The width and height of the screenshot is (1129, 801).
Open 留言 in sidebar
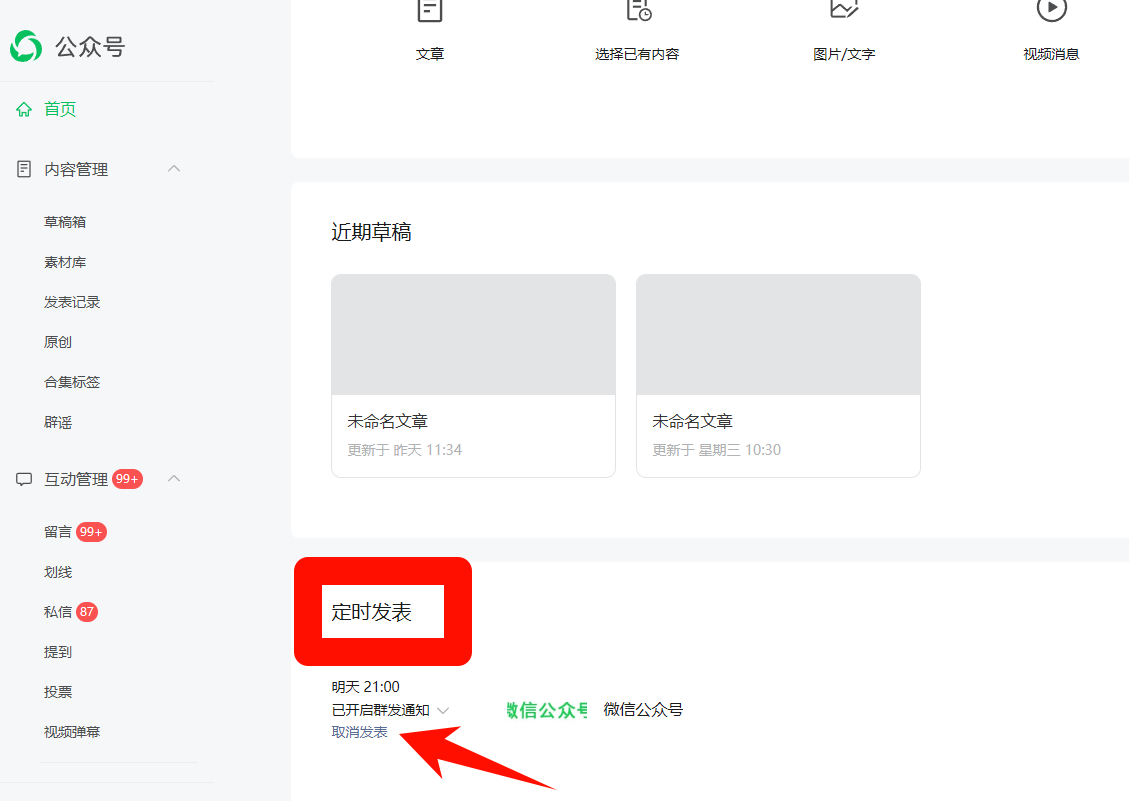[58, 532]
